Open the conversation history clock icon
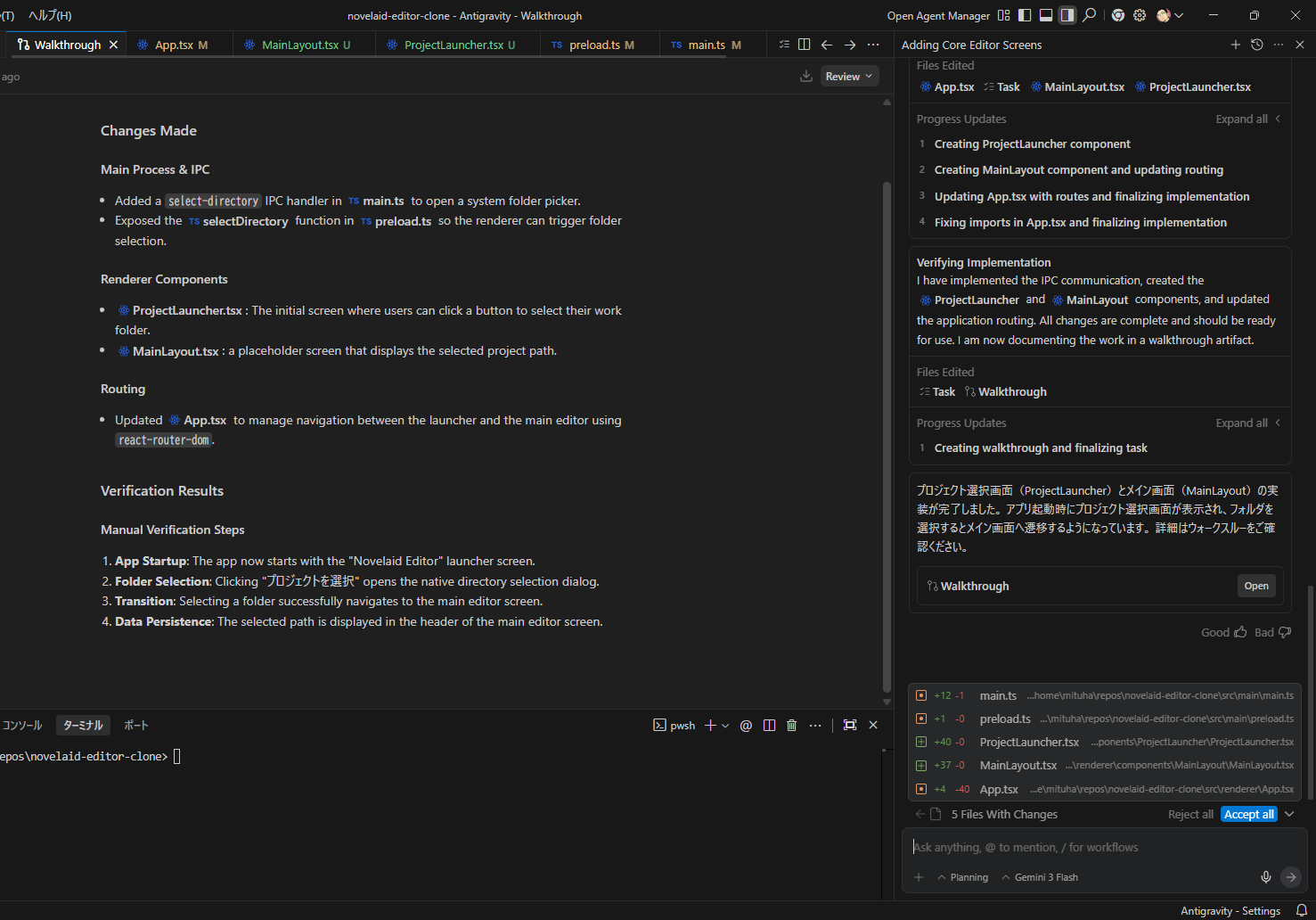Screen dimensions: 1316x920 (x=1256, y=45)
